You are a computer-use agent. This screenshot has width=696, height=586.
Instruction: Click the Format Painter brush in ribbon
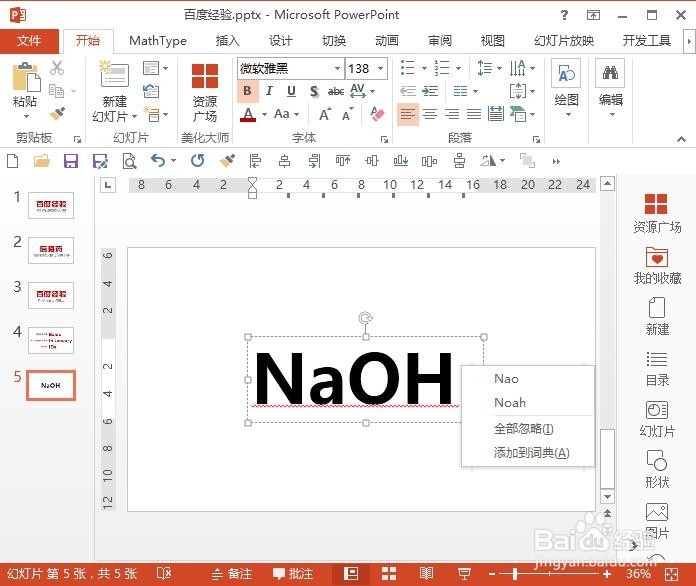point(58,114)
